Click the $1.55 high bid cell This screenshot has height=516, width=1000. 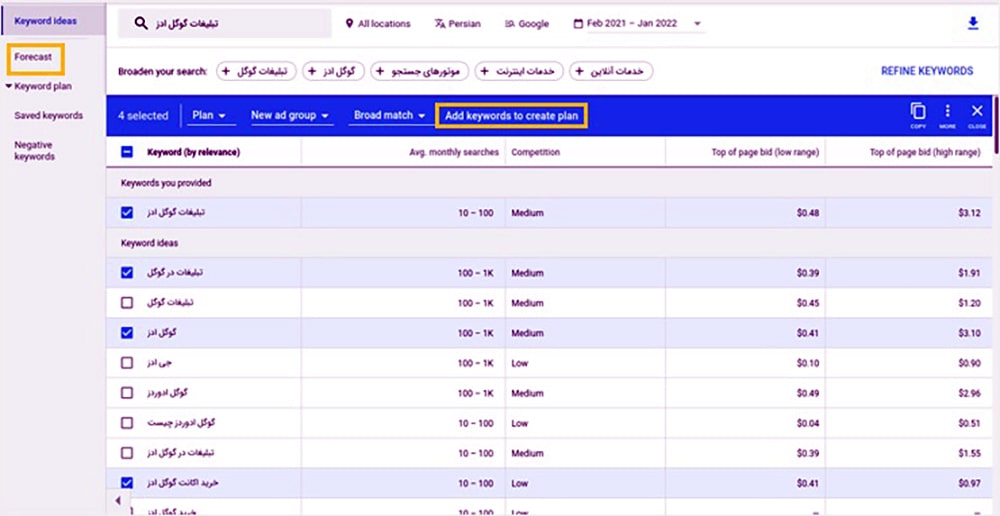(x=969, y=453)
